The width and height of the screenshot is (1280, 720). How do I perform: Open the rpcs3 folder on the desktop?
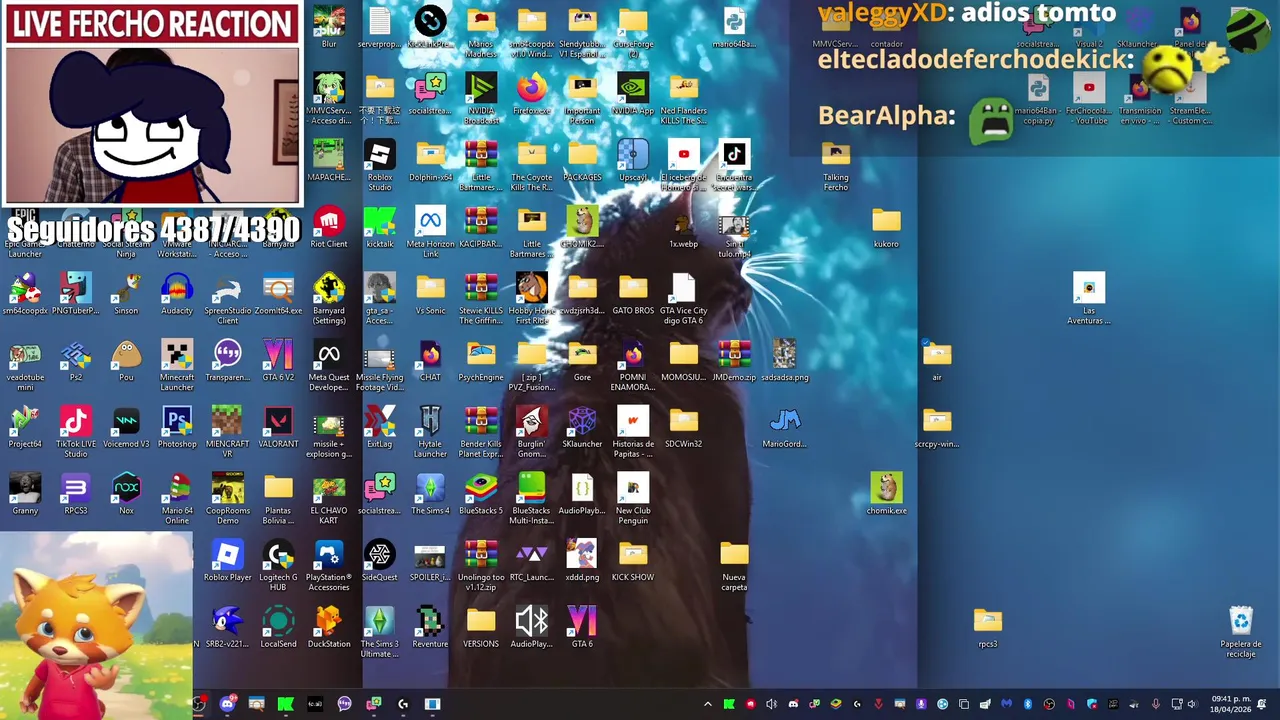coord(988,627)
